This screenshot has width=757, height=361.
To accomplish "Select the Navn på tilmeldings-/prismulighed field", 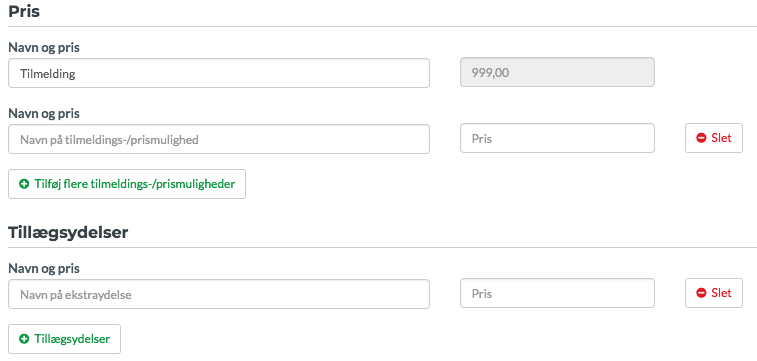I will (x=219, y=139).
